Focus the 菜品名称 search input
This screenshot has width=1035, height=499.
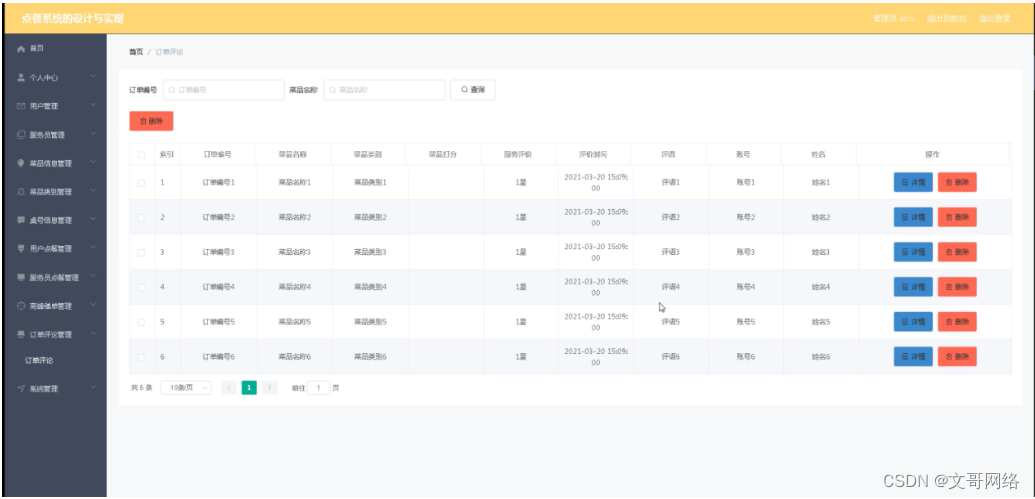click(x=385, y=90)
